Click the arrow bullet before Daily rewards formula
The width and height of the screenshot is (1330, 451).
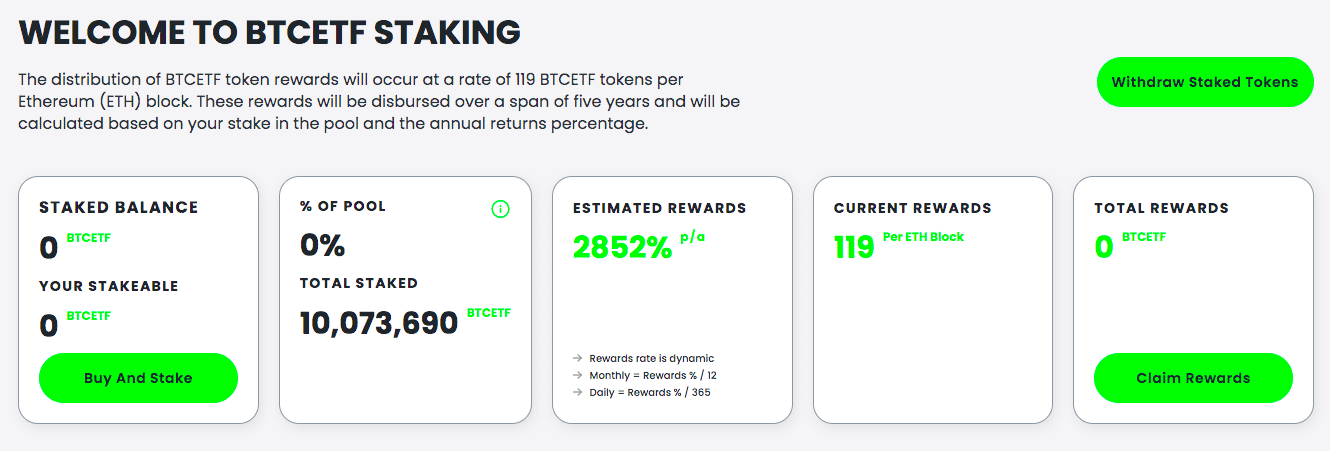click(x=578, y=392)
